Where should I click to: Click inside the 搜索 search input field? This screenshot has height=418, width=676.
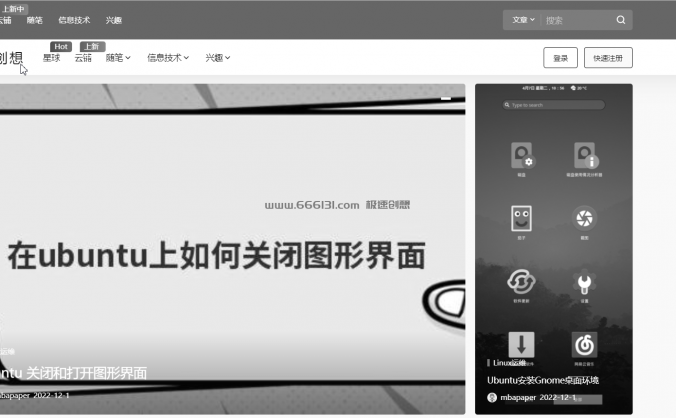[576, 19]
